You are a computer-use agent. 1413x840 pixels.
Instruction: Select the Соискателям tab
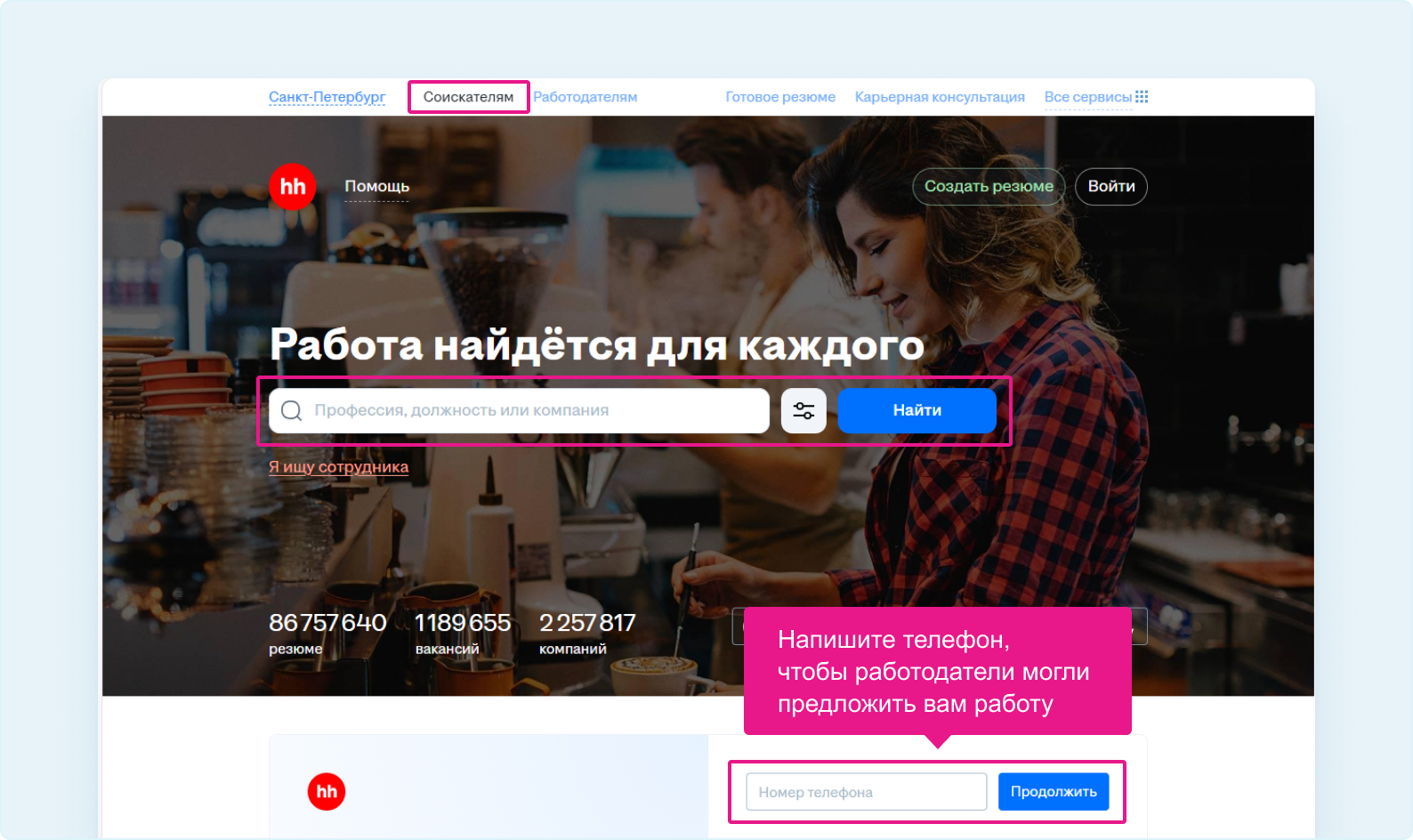pos(468,97)
